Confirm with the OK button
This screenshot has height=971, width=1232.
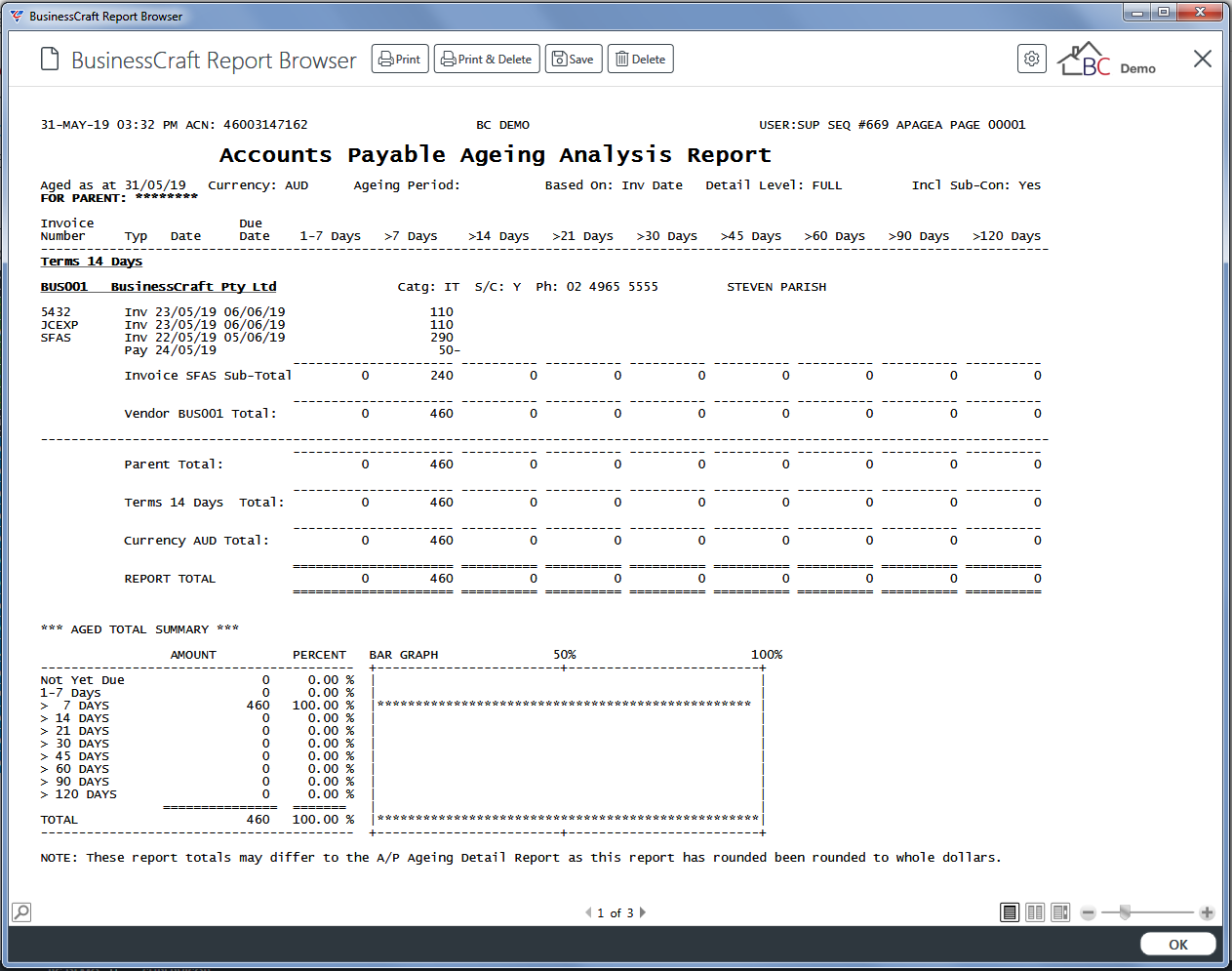(1178, 945)
